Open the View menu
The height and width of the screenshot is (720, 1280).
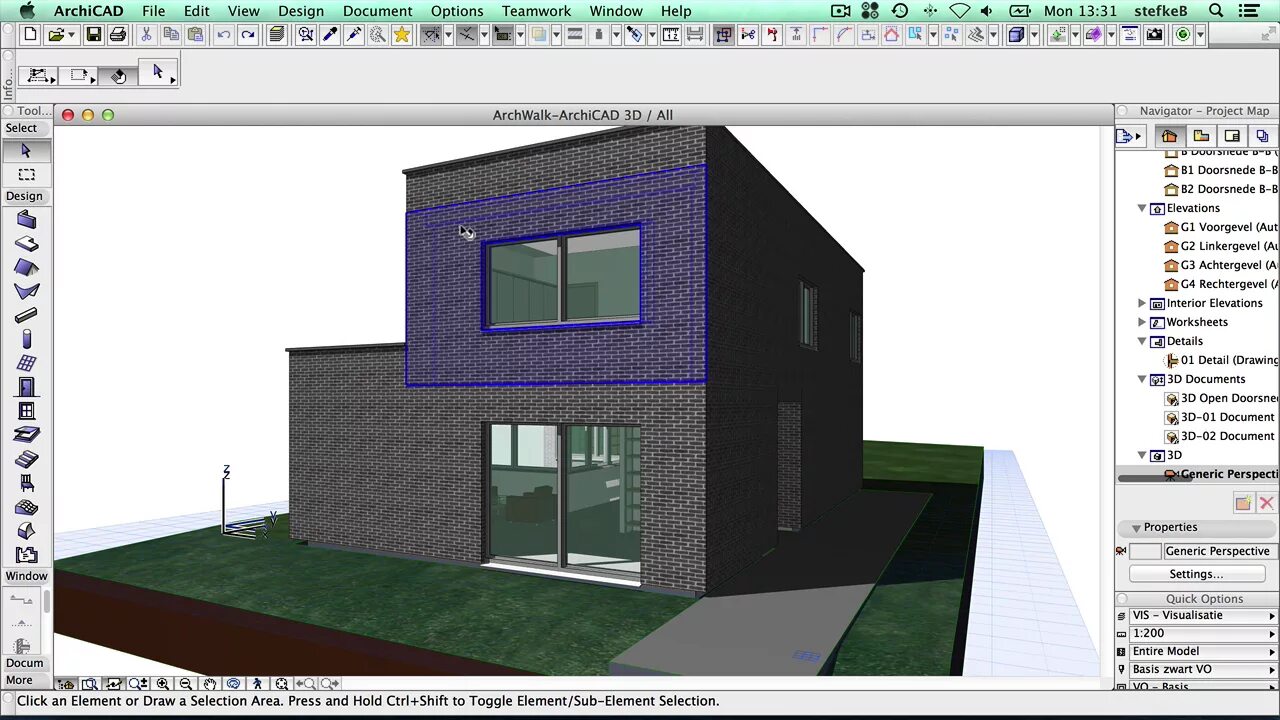pos(244,11)
